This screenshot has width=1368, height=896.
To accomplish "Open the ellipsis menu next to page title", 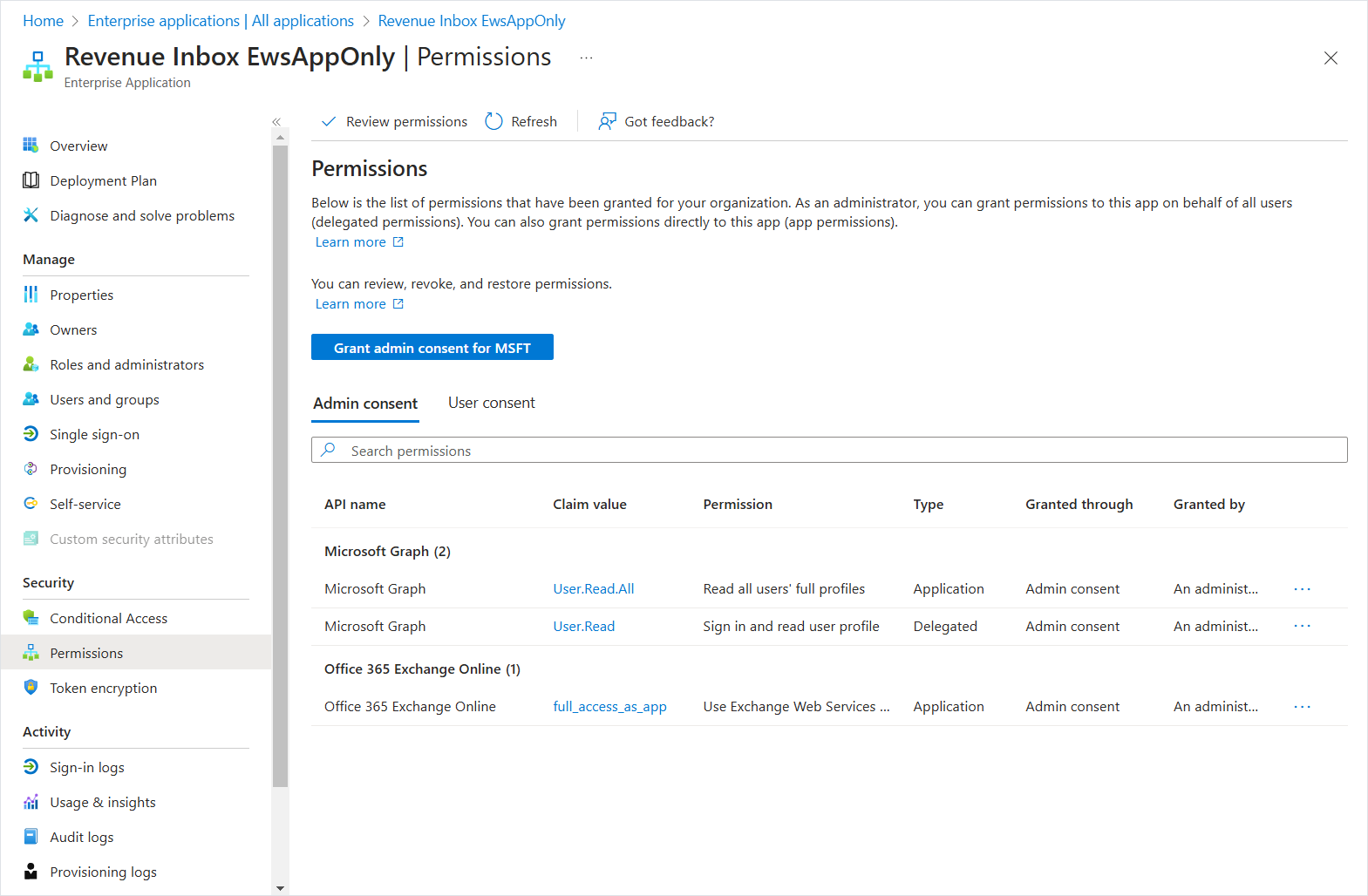I will coord(586,58).
